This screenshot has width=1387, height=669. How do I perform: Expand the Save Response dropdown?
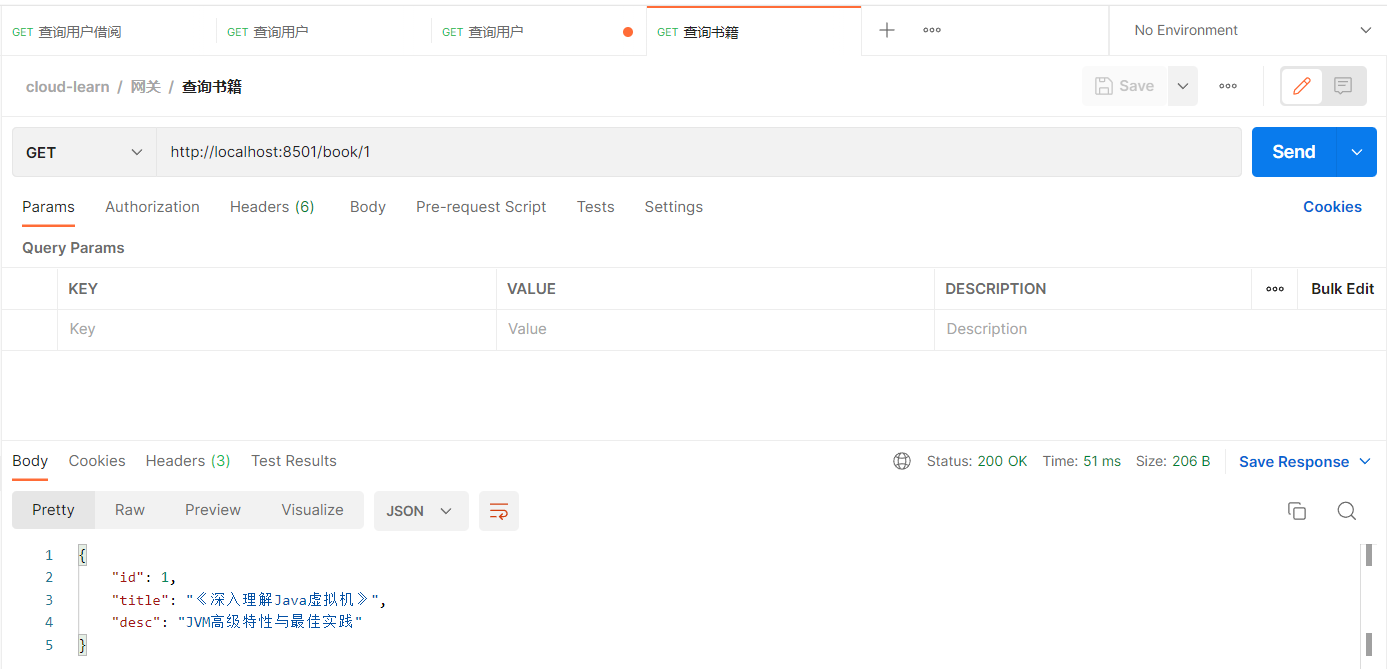1366,462
